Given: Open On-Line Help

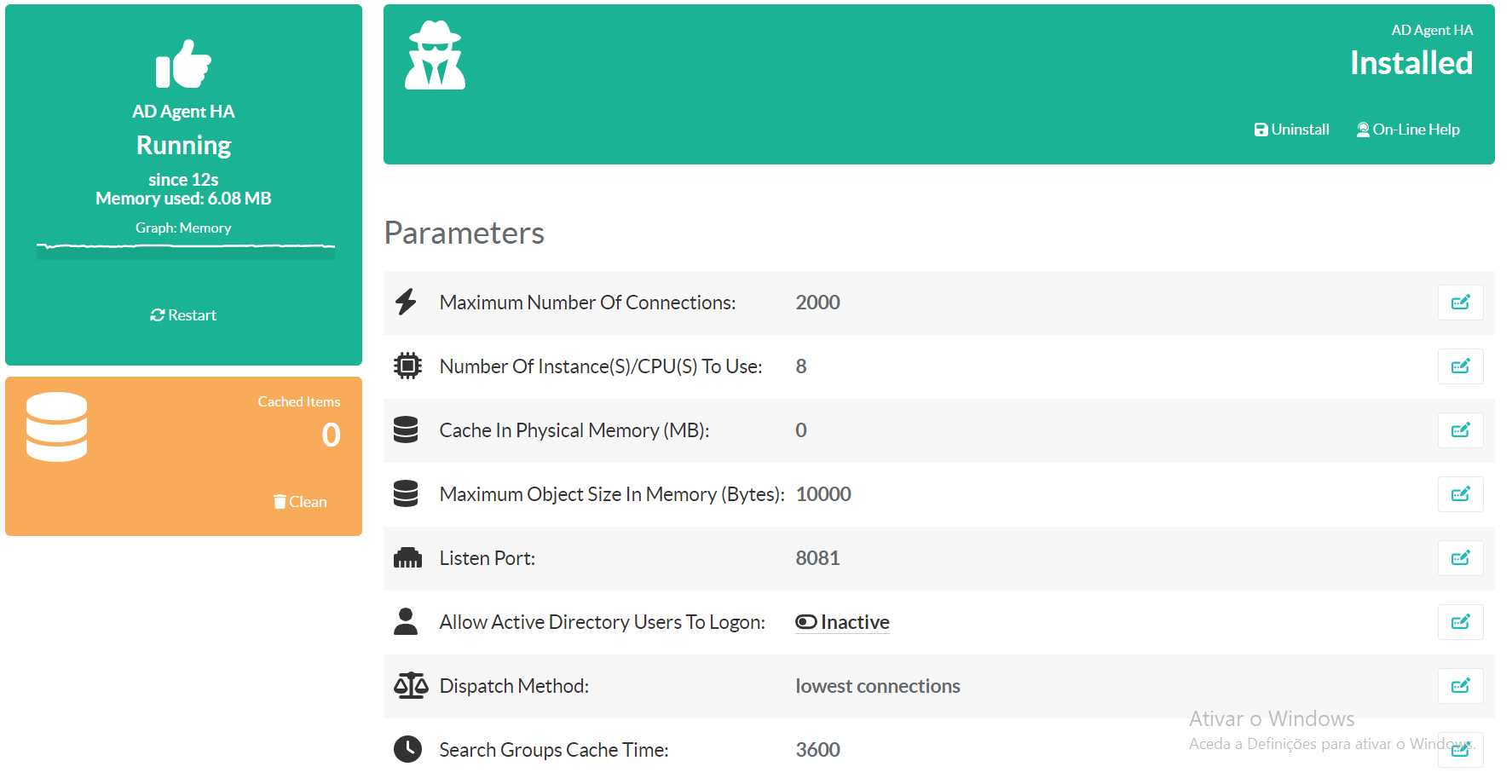Looking at the screenshot, I should (x=1408, y=130).
